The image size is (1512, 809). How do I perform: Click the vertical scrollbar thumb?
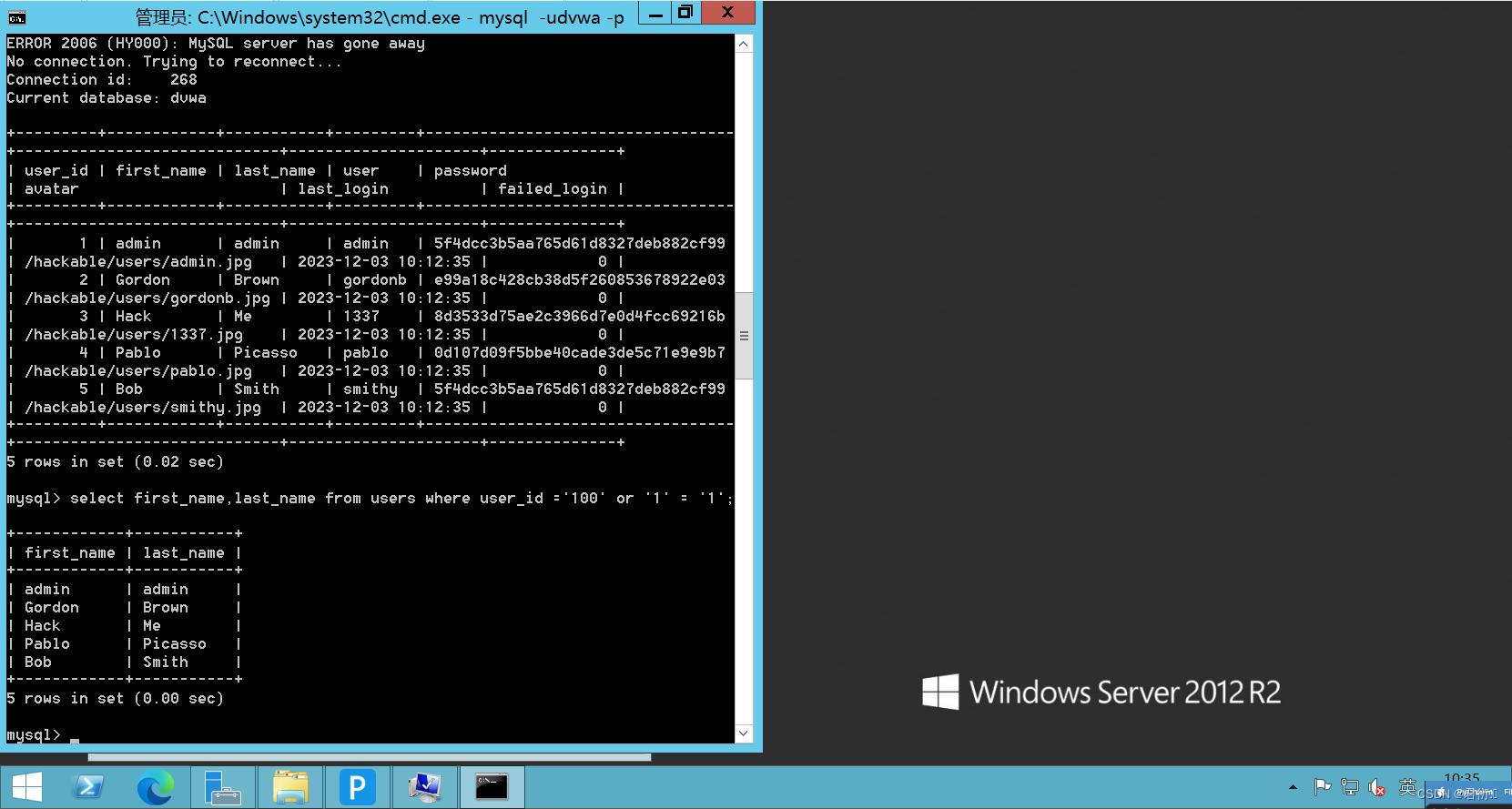tap(744, 335)
